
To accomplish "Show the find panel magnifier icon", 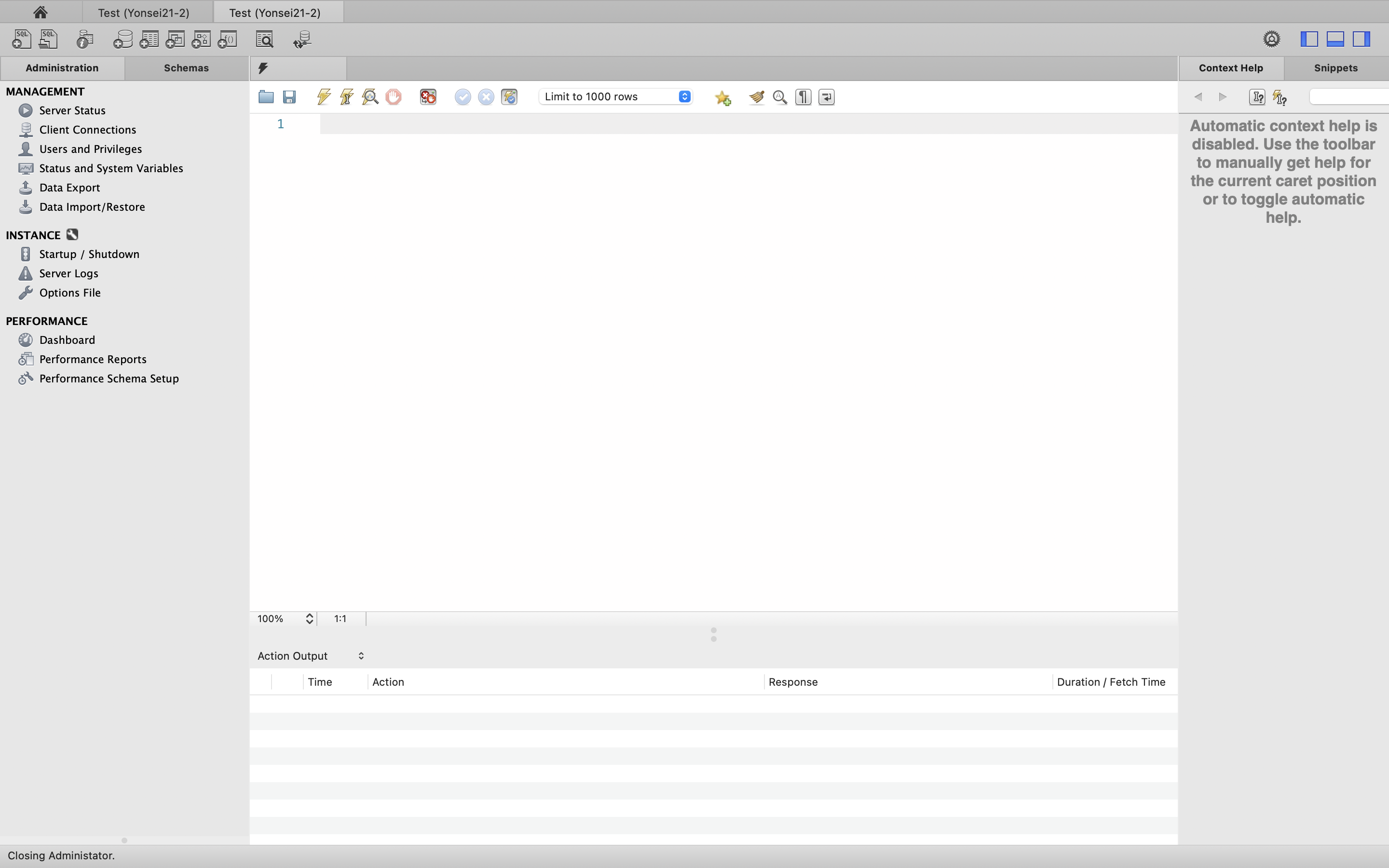I will pos(780,96).
